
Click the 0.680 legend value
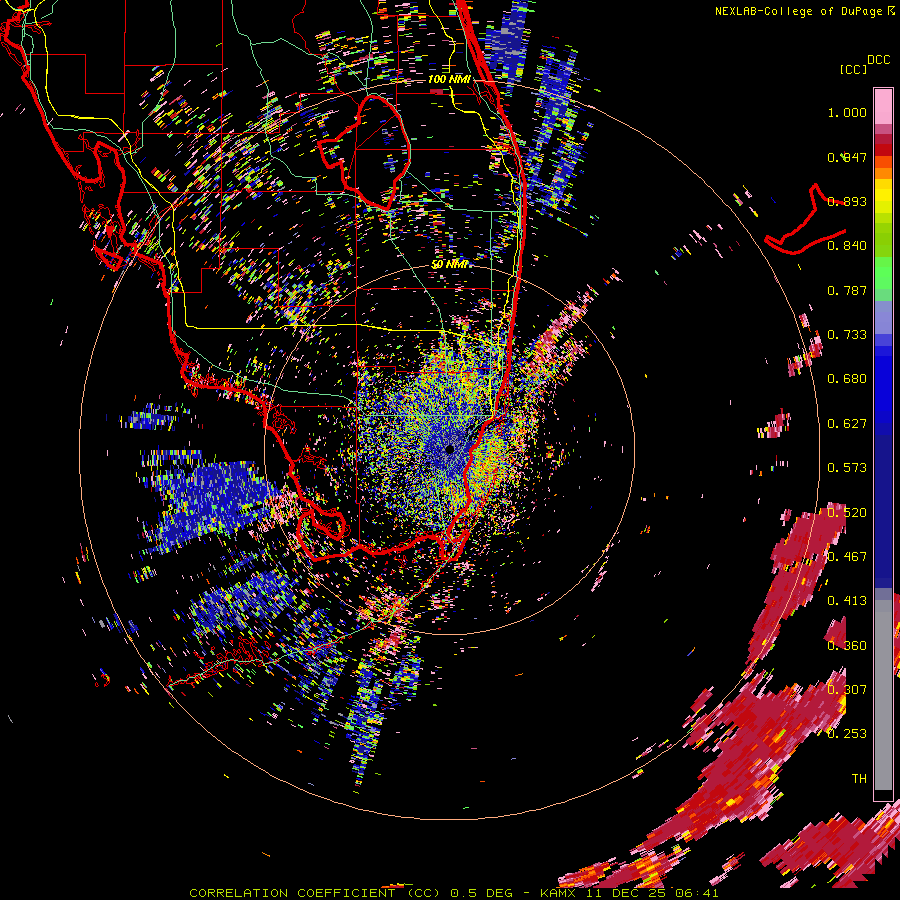pyautogui.click(x=847, y=379)
